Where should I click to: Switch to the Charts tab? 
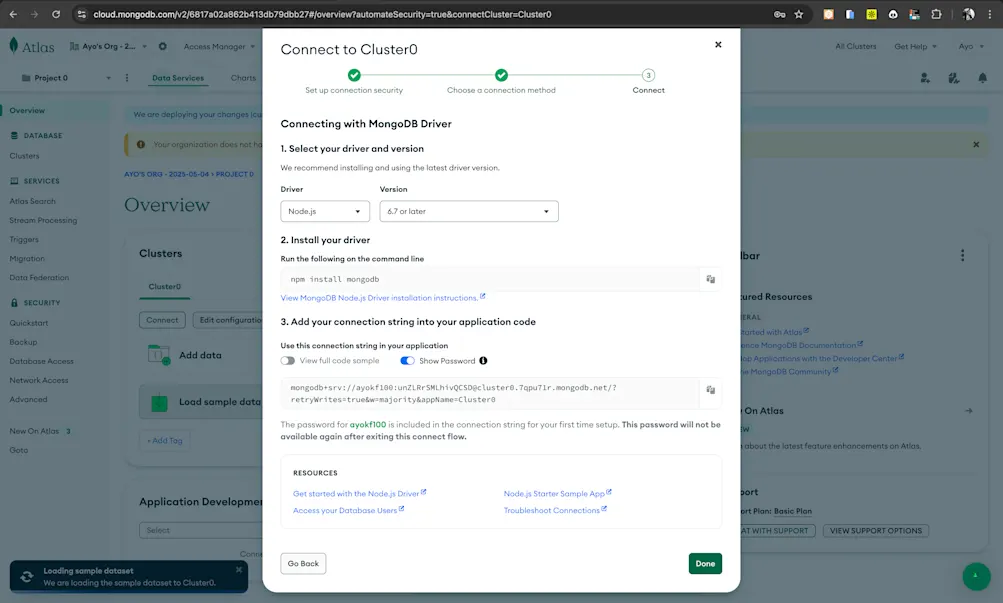[245, 77]
